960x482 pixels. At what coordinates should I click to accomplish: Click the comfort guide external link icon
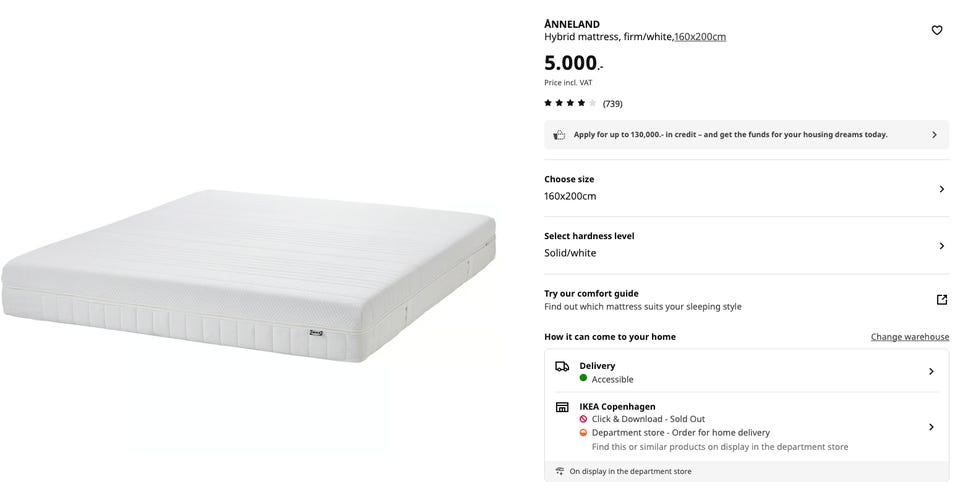coord(941,300)
